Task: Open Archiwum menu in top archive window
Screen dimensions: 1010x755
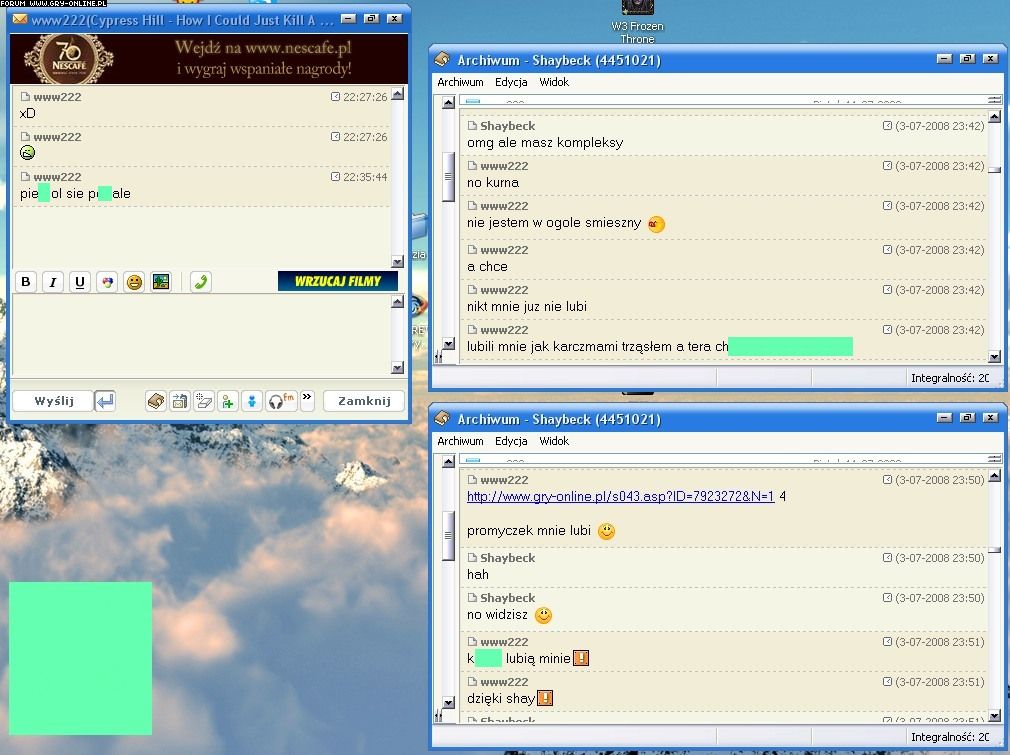Action: click(460, 82)
